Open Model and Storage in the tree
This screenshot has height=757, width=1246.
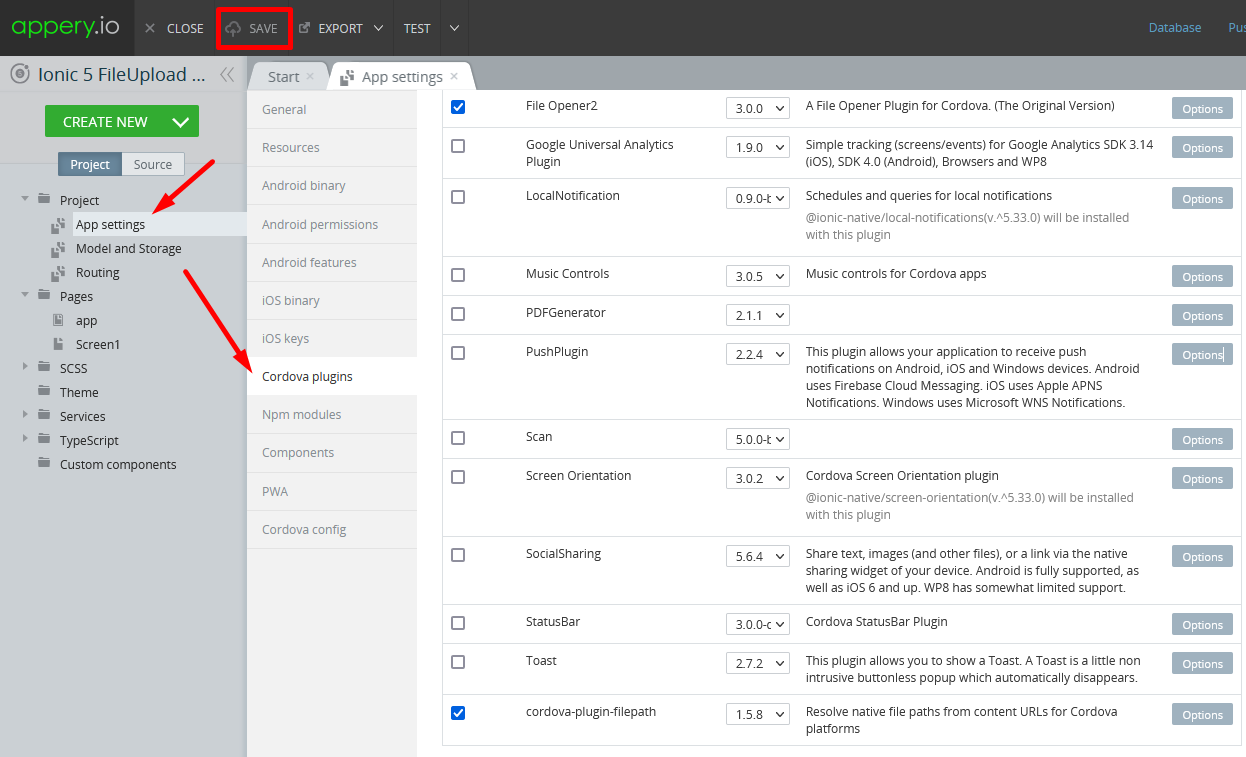pyautogui.click(x=128, y=248)
